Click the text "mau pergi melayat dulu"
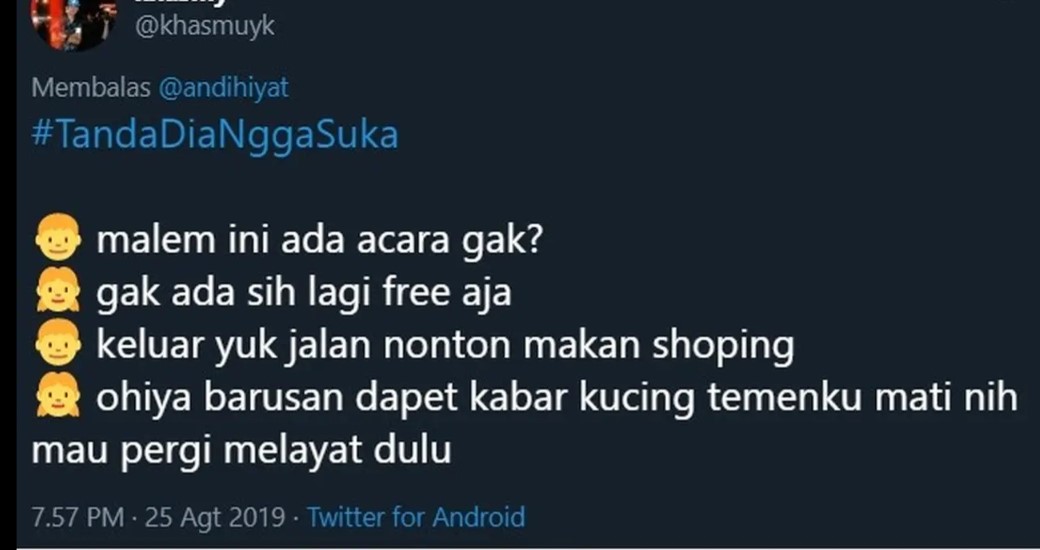 tap(241, 450)
